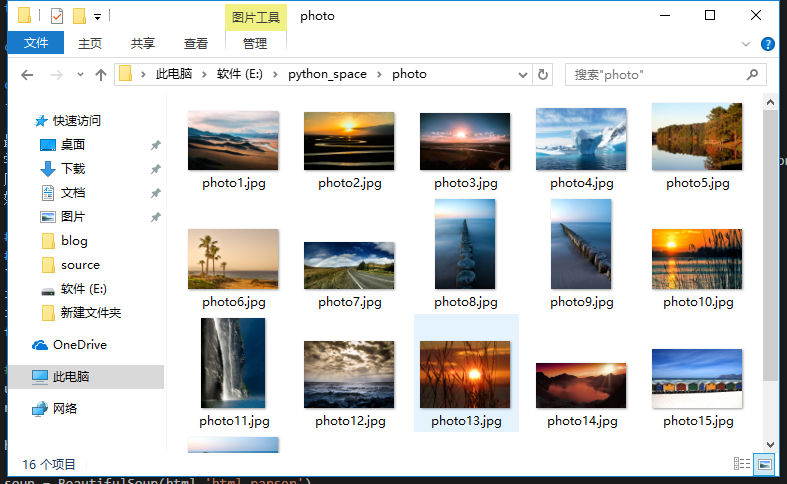
Task: Click python_space in the address breadcrumb
Action: point(327,74)
